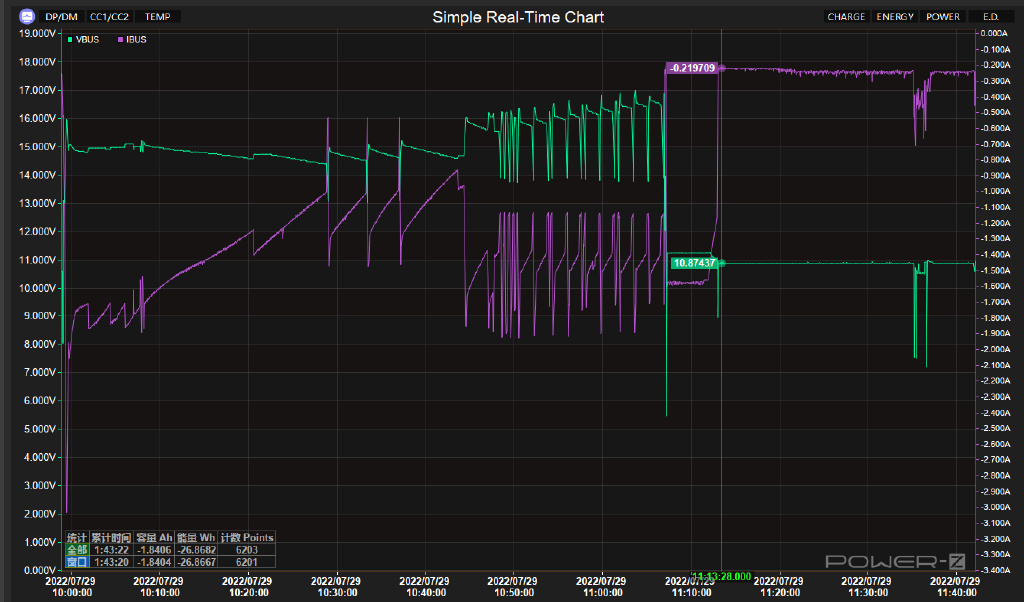This screenshot has width=1024, height=602.
Task: Open the POWER curve view
Action: point(942,17)
